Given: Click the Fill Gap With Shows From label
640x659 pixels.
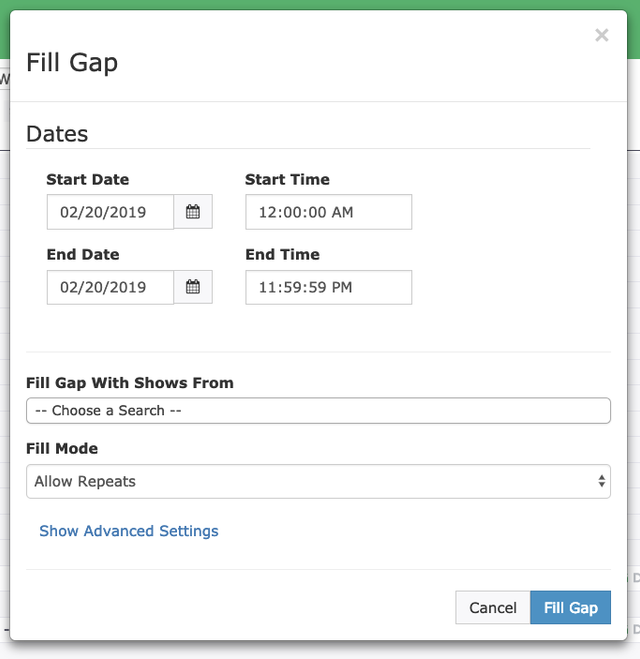Looking at the screenshot, I should (130, 383).
